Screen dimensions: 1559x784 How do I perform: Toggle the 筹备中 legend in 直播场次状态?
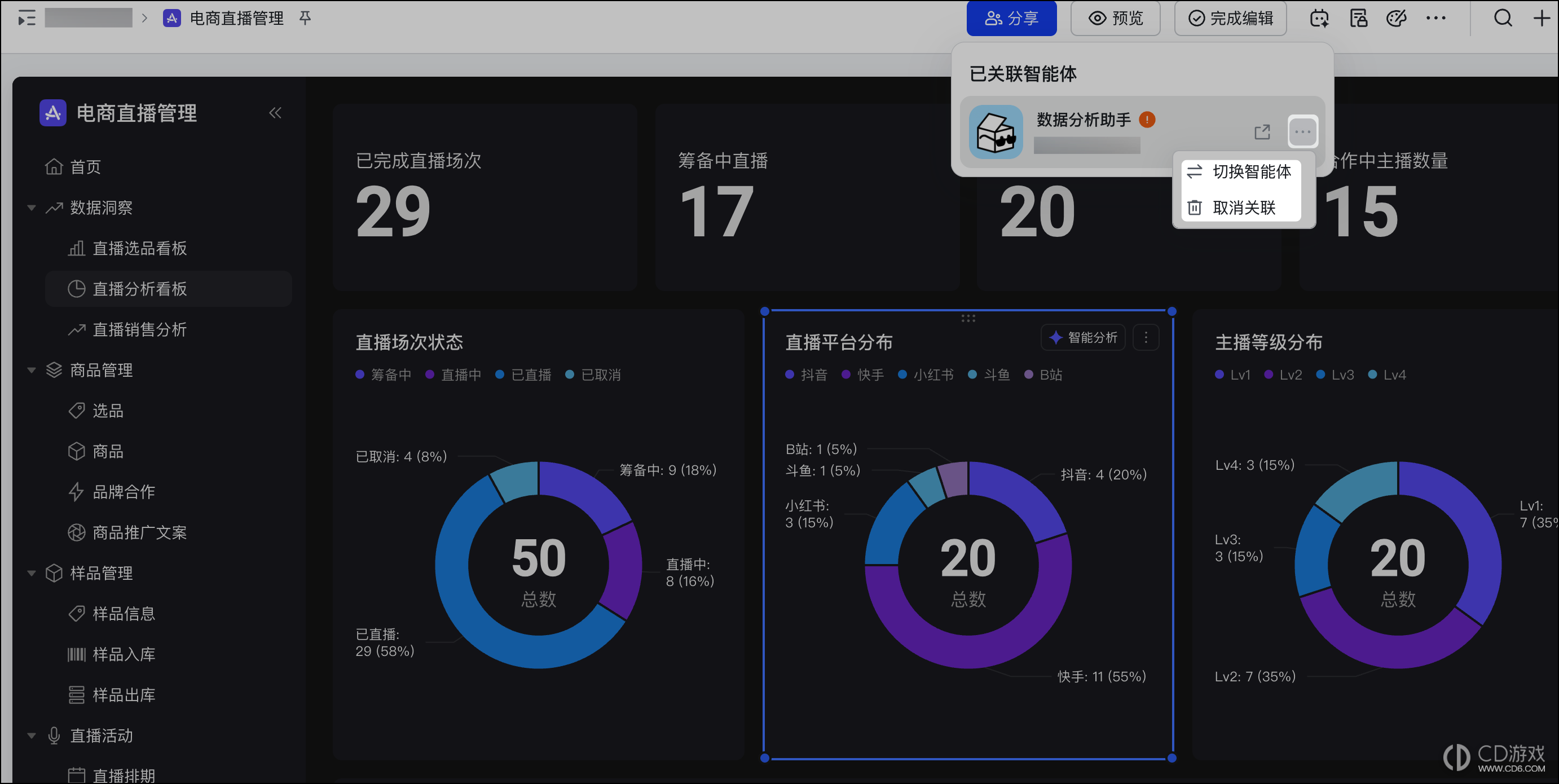click(x=384, y=375)
